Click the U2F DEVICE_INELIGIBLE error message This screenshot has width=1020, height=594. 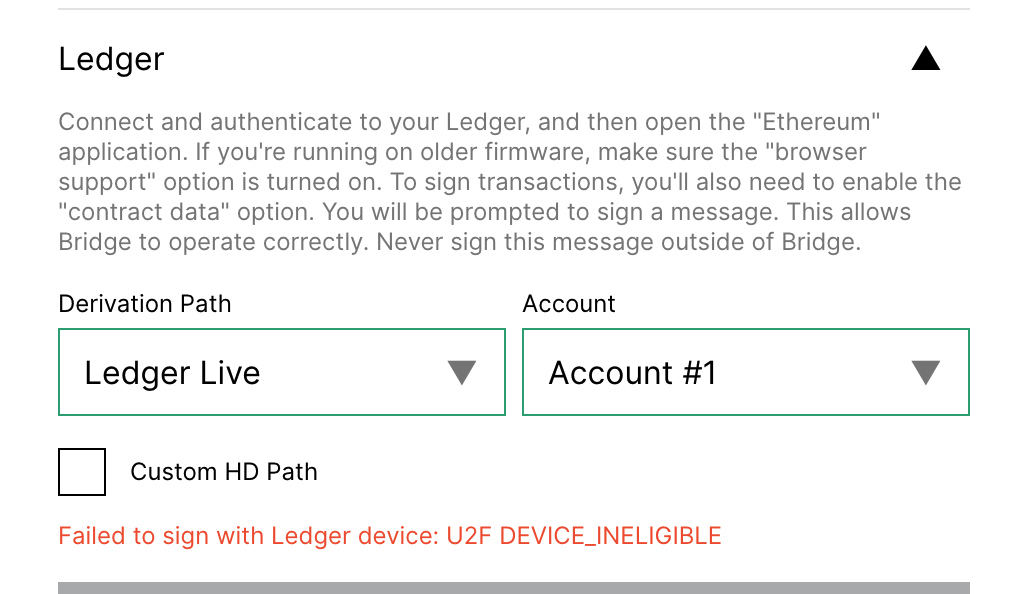pyautogui.click(x=390, y=535)
